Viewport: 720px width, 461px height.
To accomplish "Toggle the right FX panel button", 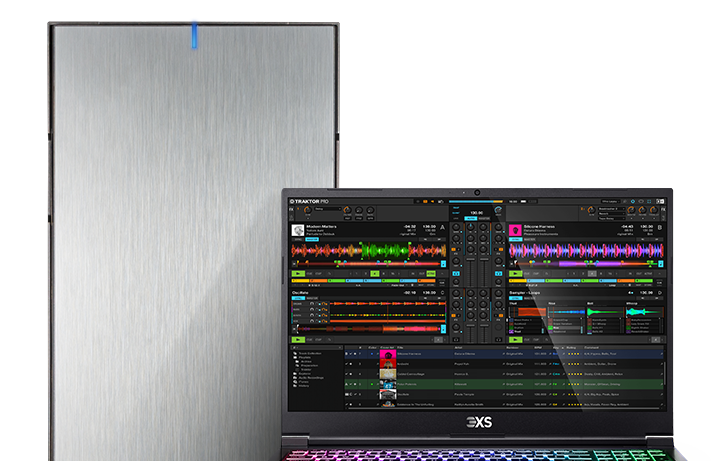I will (664, 209).
